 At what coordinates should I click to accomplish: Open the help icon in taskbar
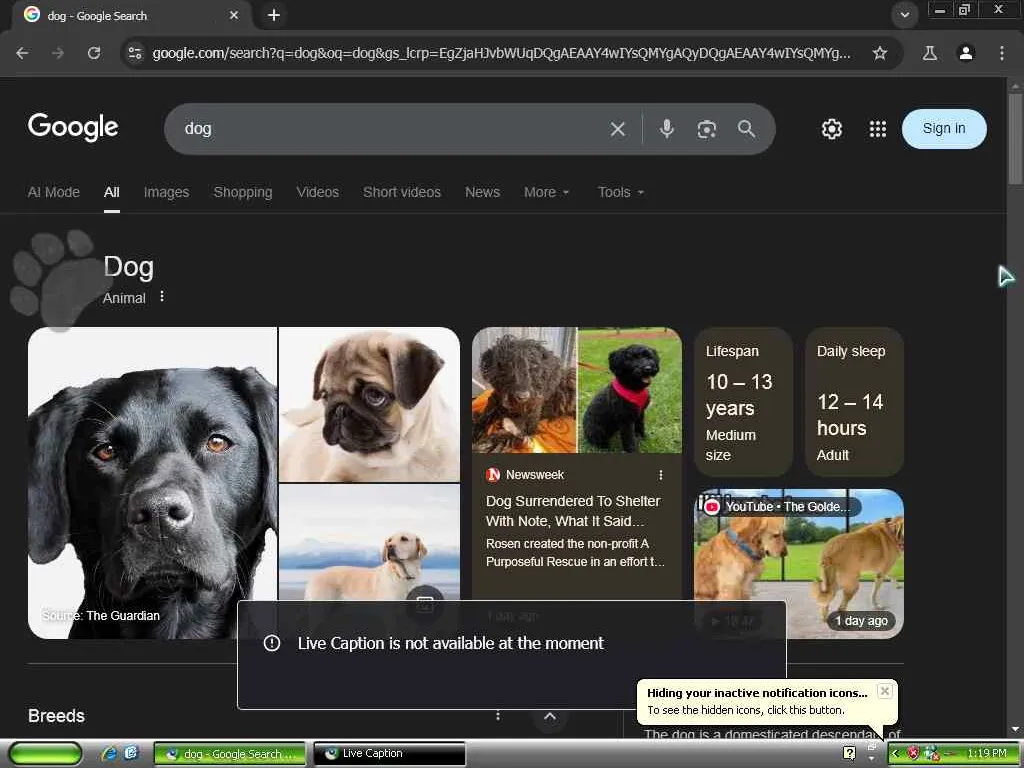pos(849,753)
